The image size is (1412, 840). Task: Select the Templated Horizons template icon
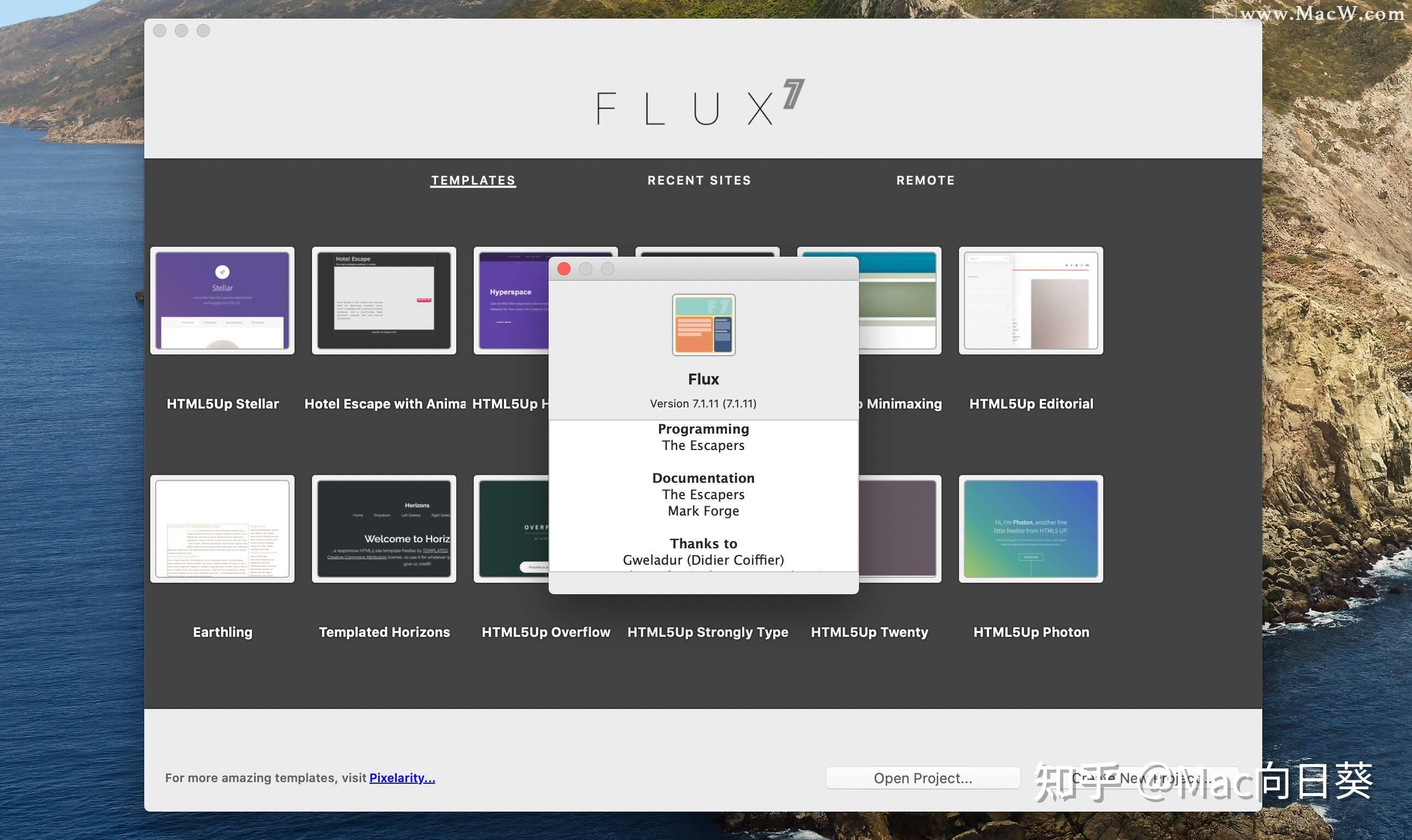click(x=384, y=528)
